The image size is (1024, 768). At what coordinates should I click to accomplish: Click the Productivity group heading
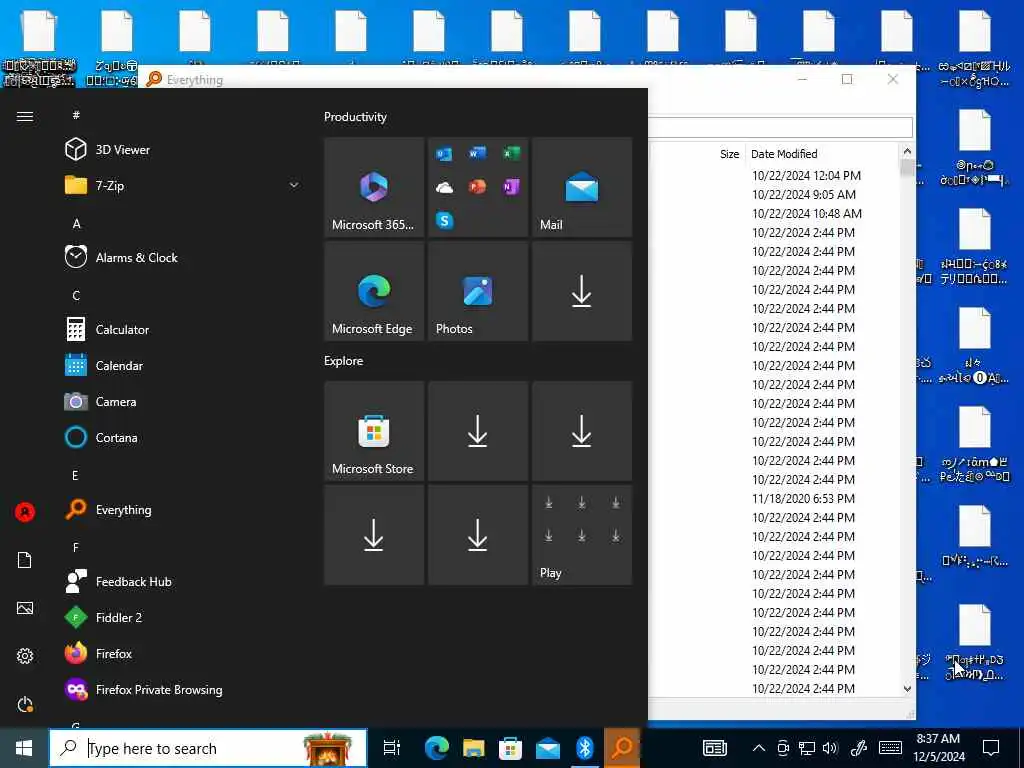point(355,117)
